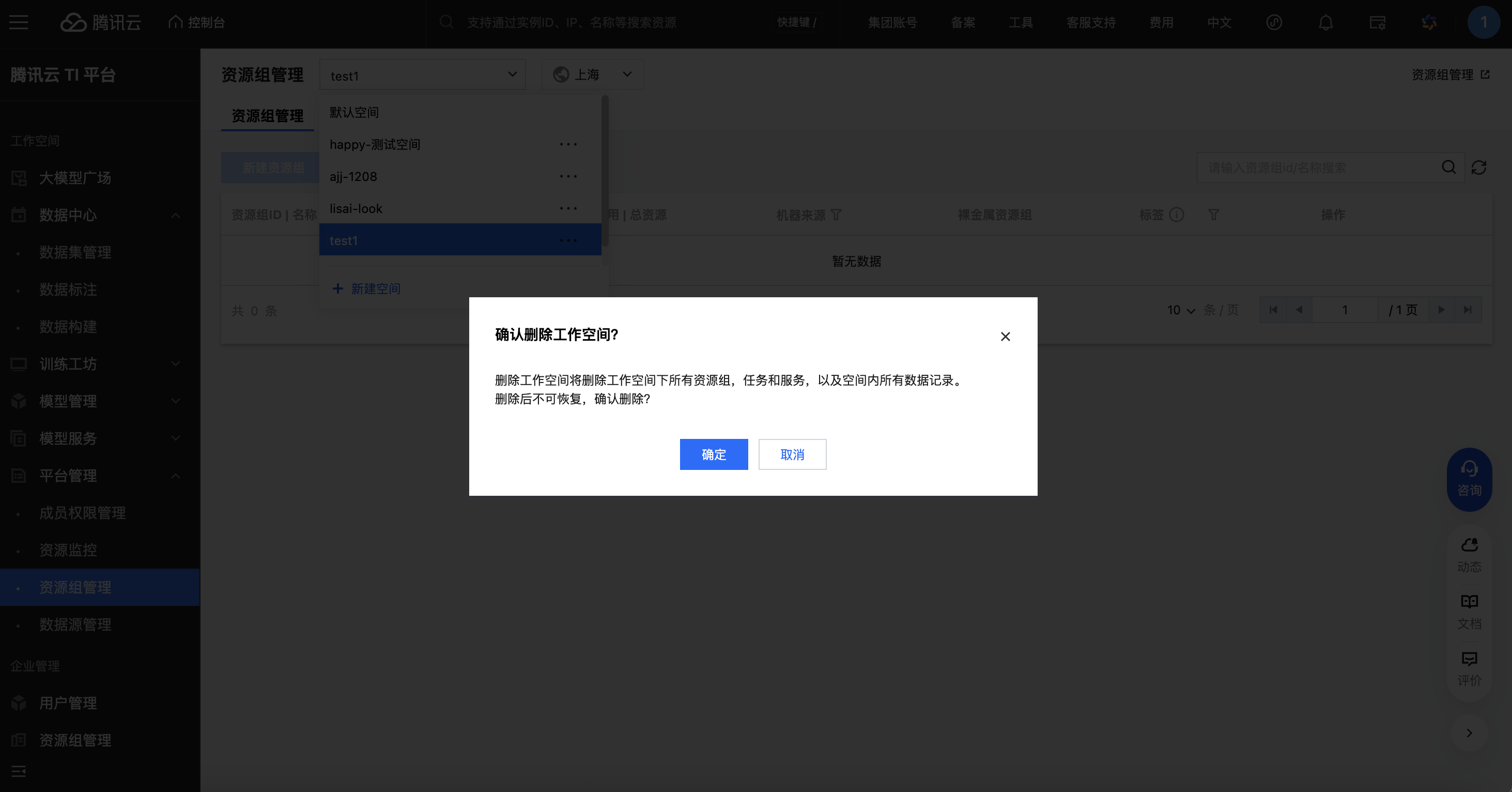This screenshot has width=1512, height=792.
Task: Open the 10 条/页 page size dropdown
Action: coord(1180,310)
